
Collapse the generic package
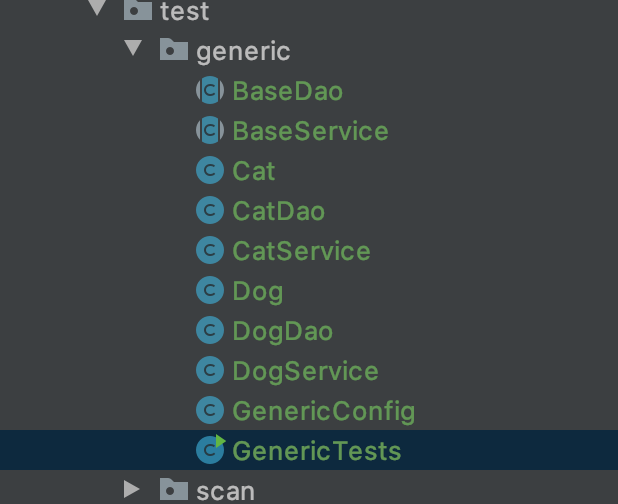pos(133,48)
